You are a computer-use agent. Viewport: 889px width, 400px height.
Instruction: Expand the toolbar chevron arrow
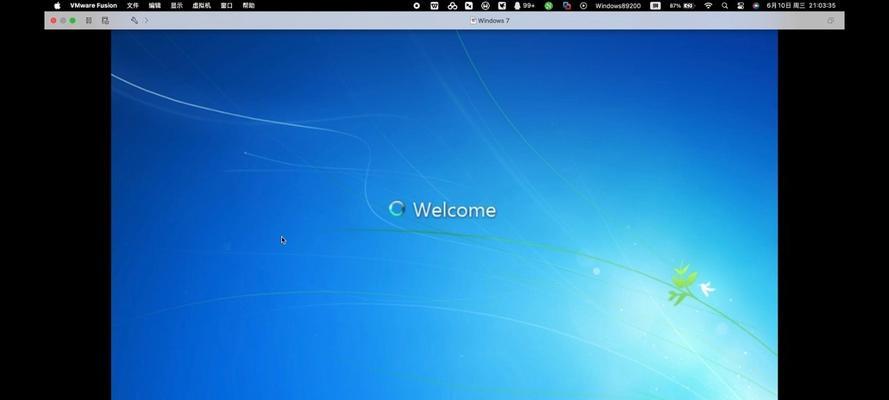click(146, 20)
